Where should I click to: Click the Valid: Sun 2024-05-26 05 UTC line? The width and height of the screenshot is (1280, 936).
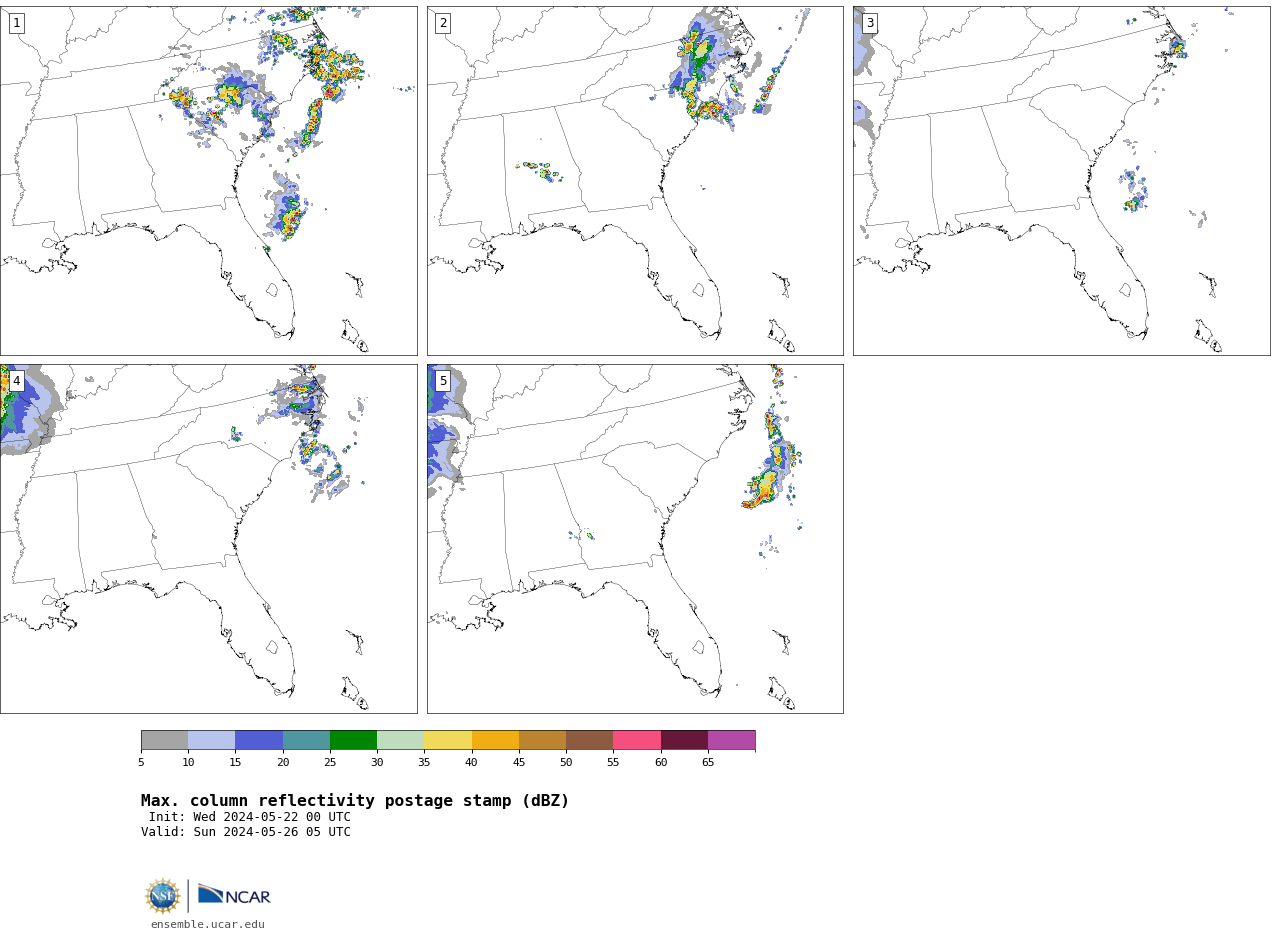pyautogui.click(x=246, y=832)
